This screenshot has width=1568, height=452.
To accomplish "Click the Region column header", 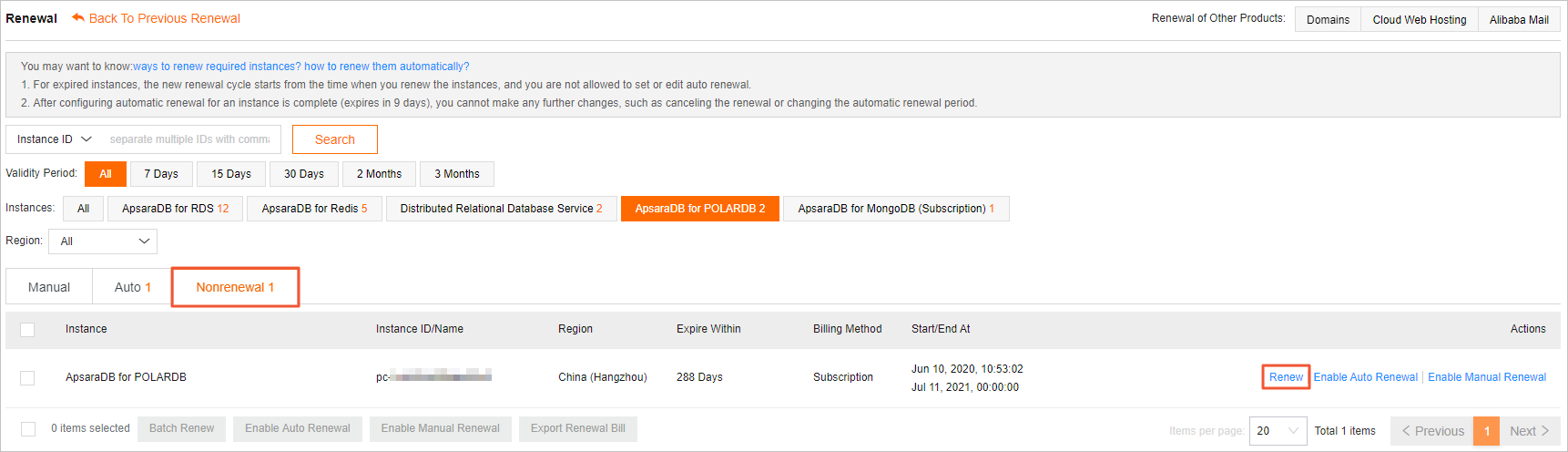I will (x=575, y=329).
